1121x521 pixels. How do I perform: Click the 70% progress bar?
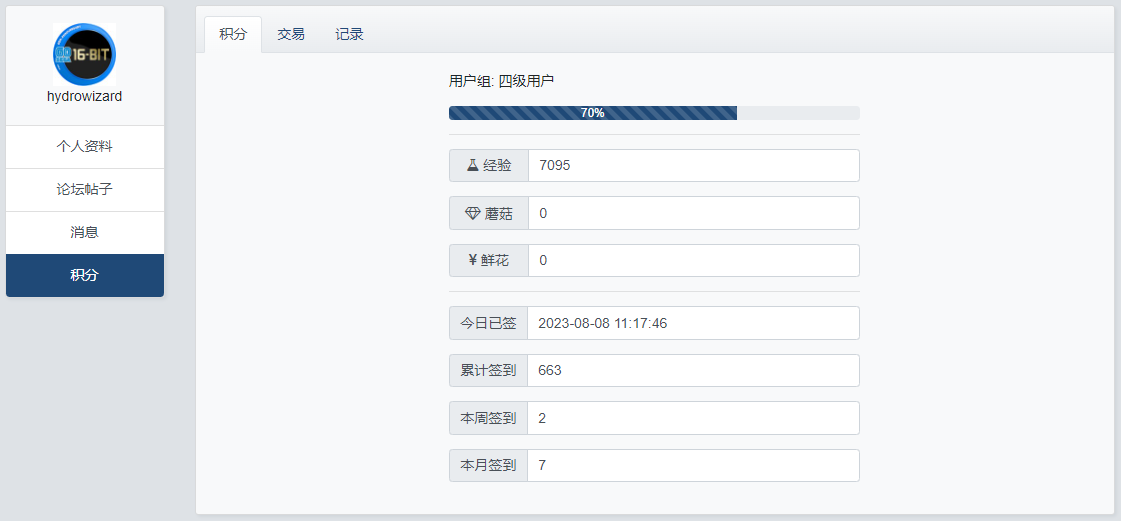point(654,113)
